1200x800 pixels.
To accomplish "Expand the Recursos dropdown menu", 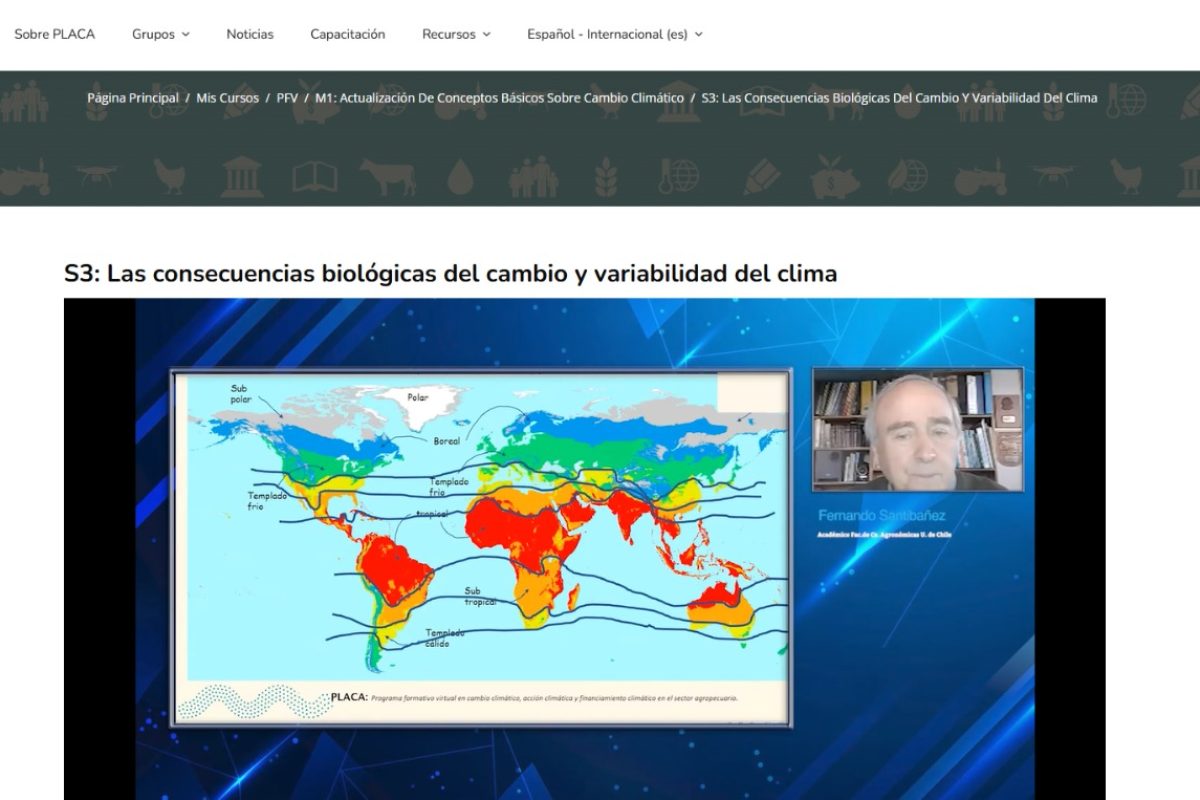I will (456, 34).
